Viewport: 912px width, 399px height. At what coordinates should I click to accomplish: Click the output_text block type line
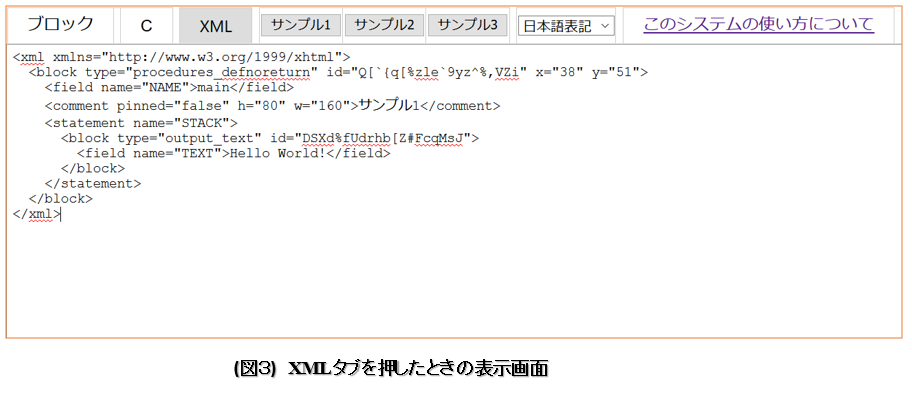pyautogui.click(x=270, y=138)
